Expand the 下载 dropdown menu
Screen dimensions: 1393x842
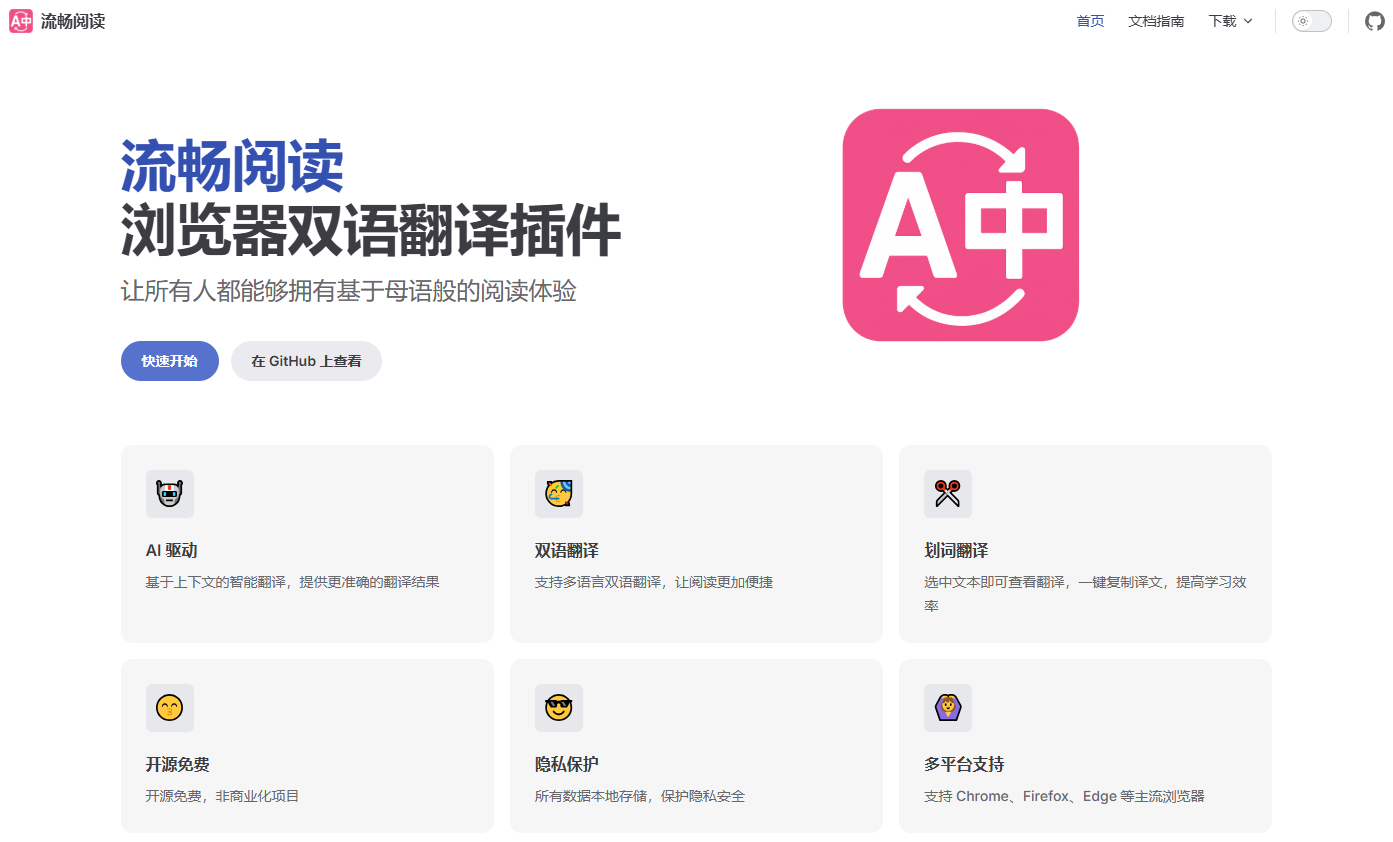click(1229, 21)
